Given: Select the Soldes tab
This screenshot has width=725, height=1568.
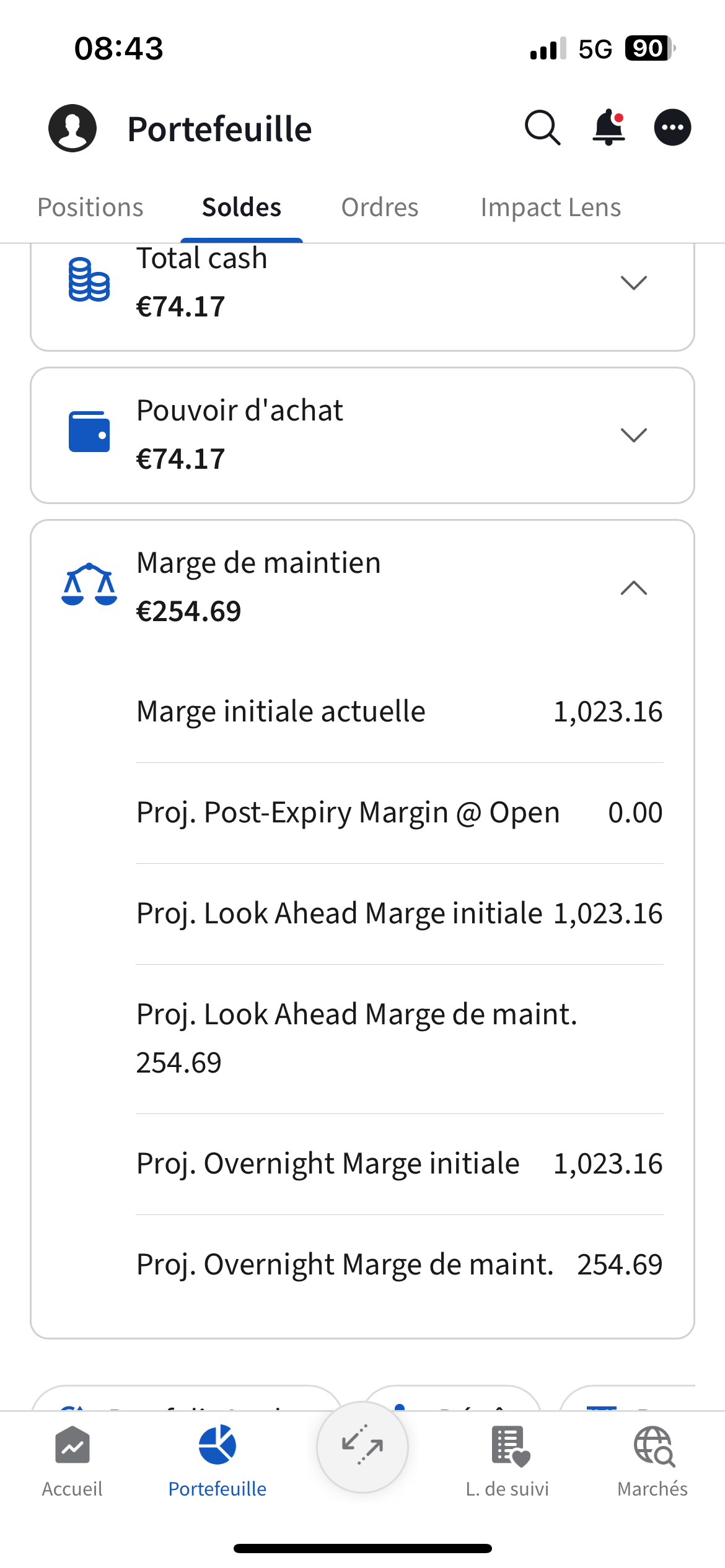Looking at the screenshot, I should coord(242,207).
